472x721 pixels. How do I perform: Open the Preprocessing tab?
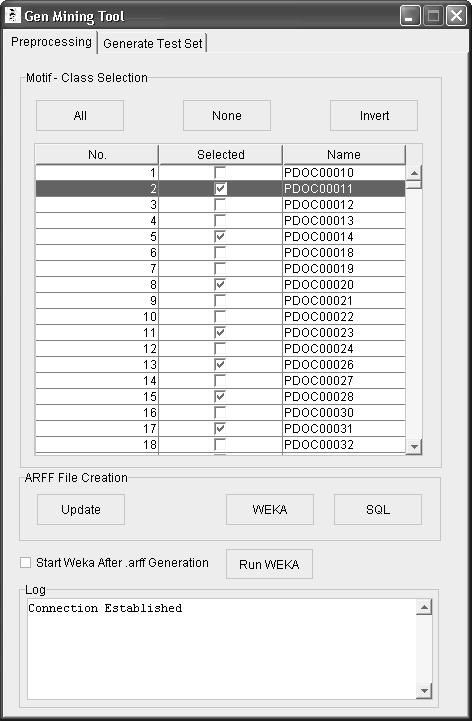click(x=51, y=42)
